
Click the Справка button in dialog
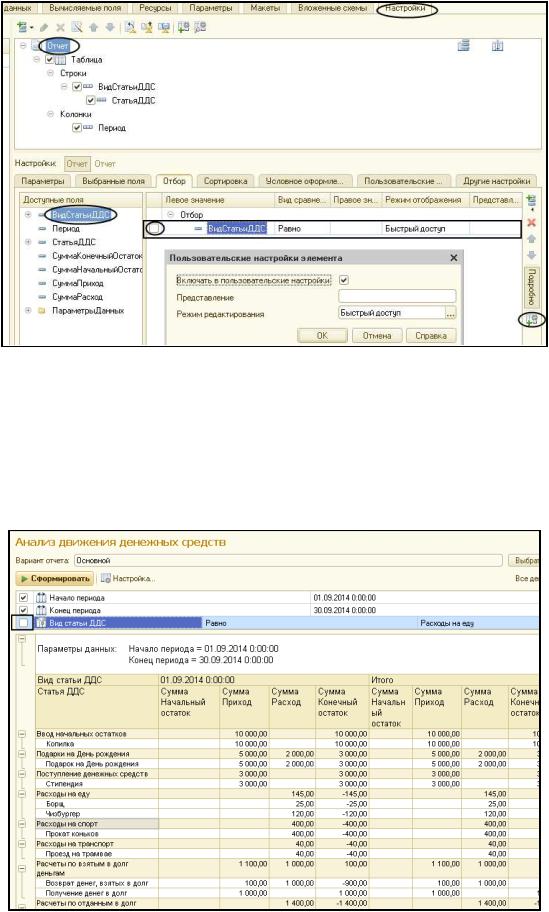click(x=431, y=336)
